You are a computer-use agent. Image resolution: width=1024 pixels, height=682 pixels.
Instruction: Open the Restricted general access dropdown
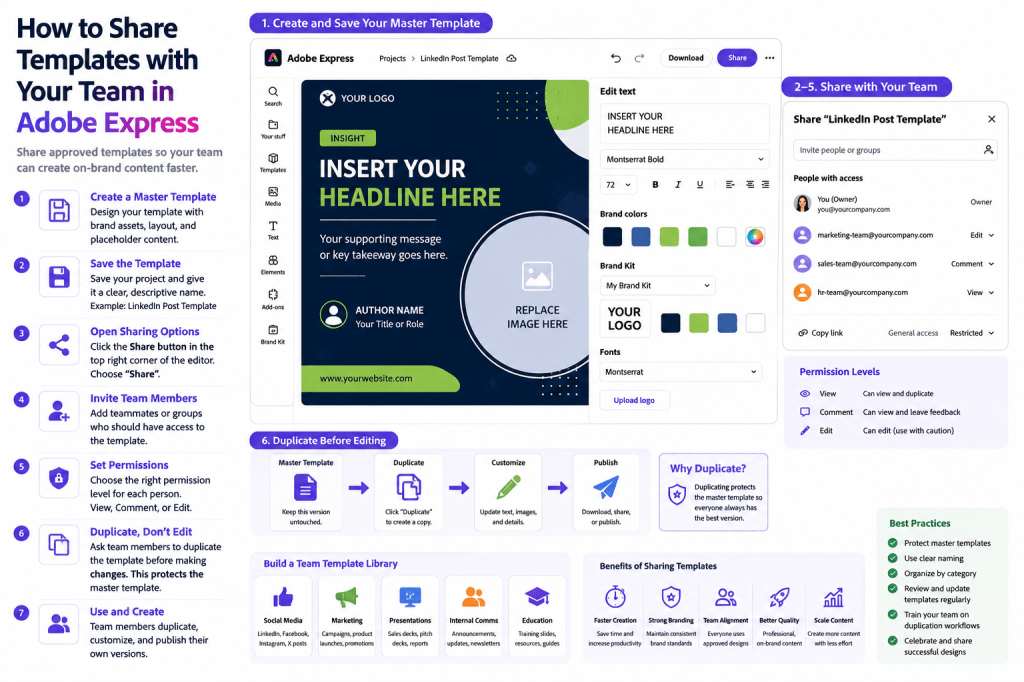point(972,333)
